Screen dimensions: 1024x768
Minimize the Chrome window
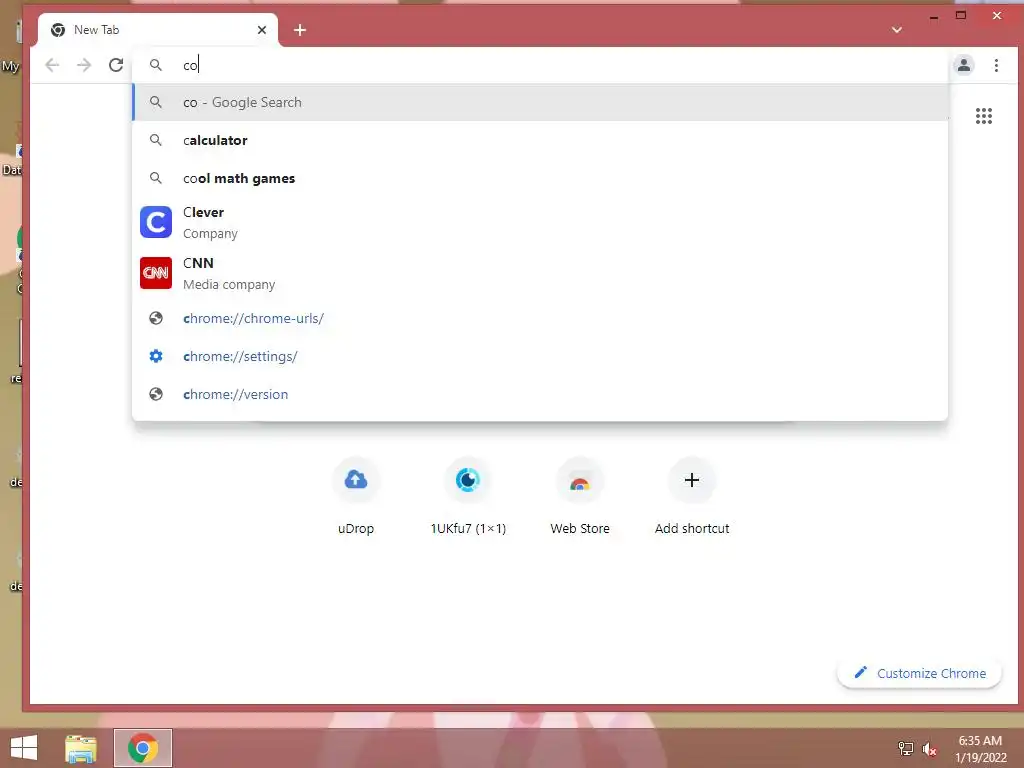[934, 16]
